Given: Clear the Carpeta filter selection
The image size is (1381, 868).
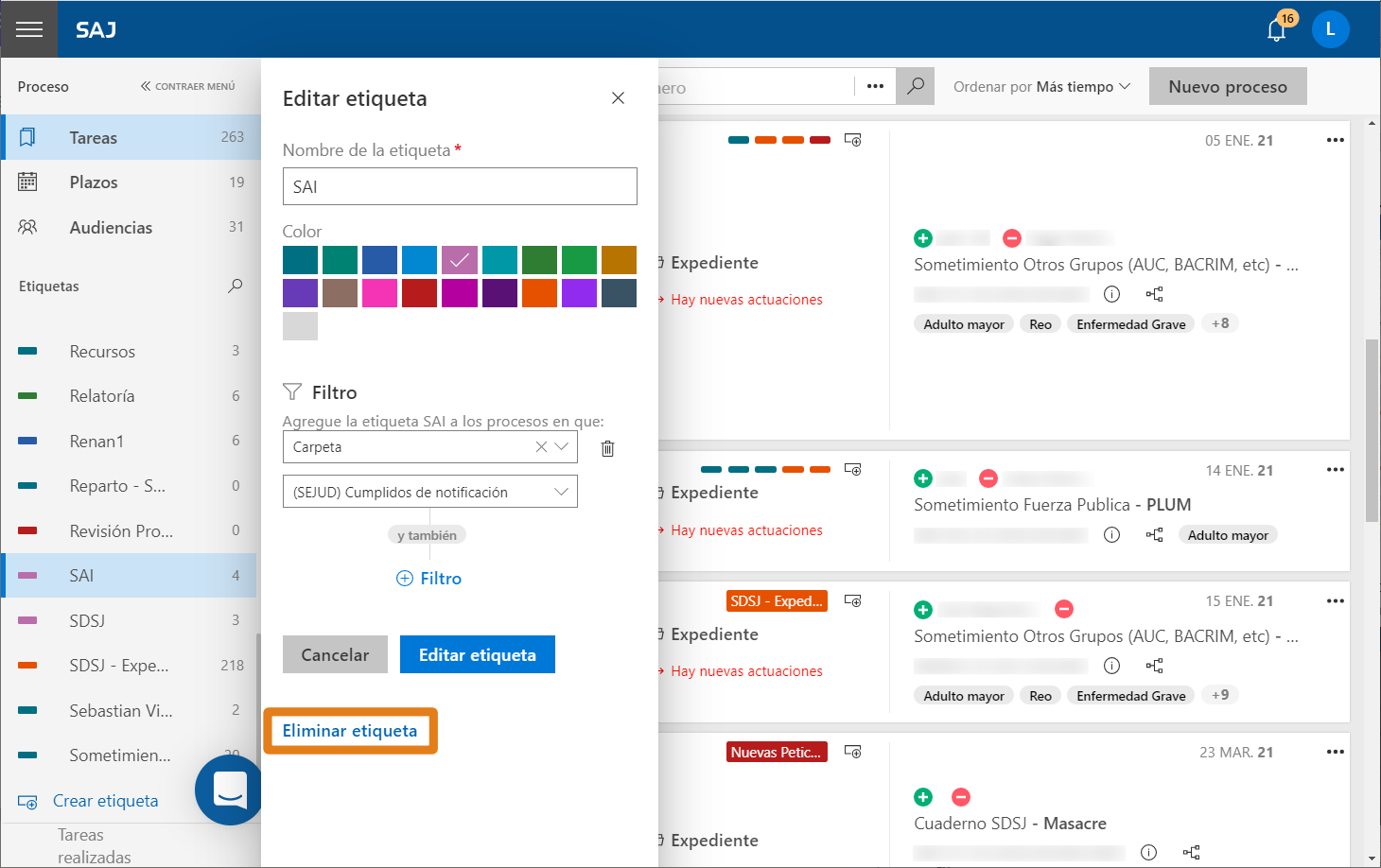Looking at the screenshot, I should point(541,447).
